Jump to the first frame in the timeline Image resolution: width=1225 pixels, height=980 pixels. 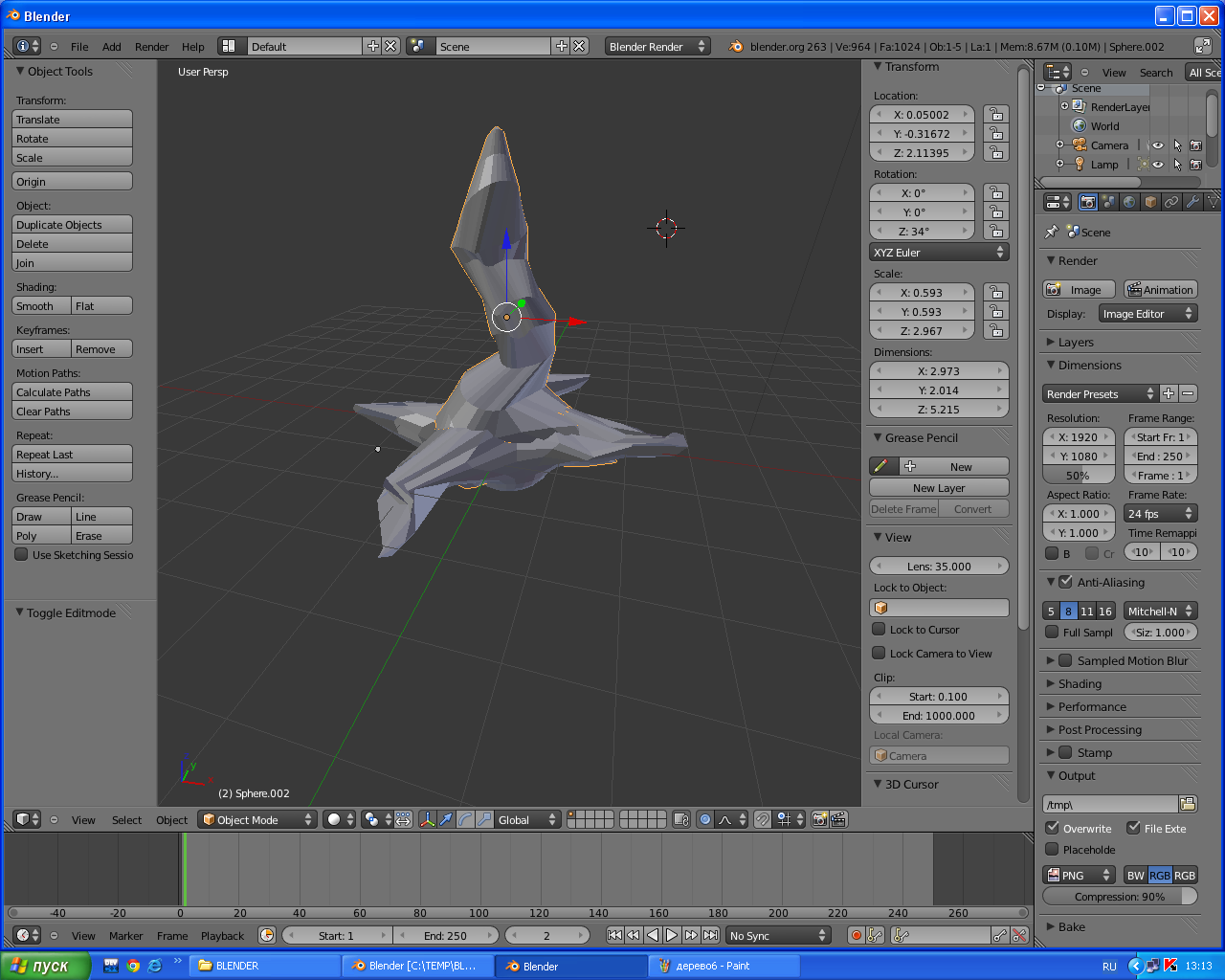(614, 936)
